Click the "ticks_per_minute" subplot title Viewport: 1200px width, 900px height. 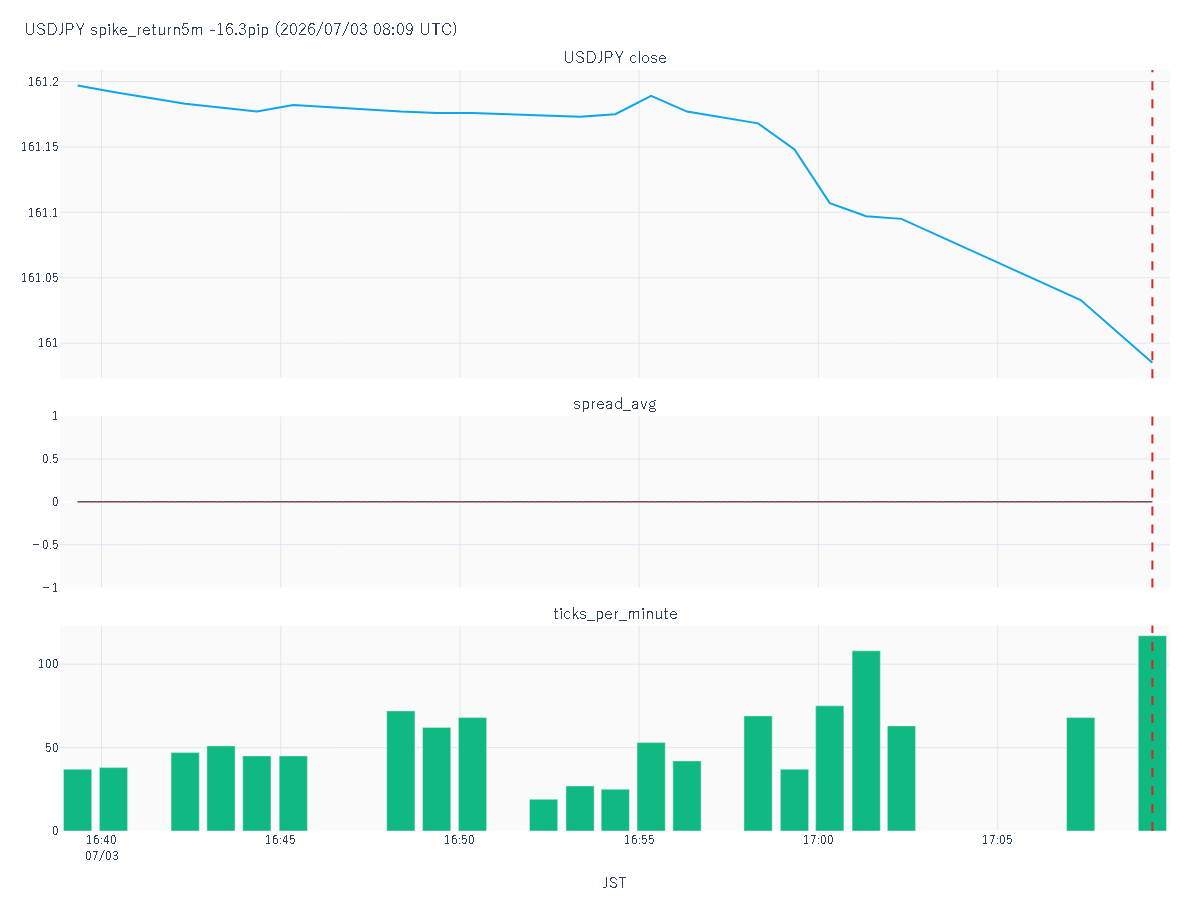point(615,614)
